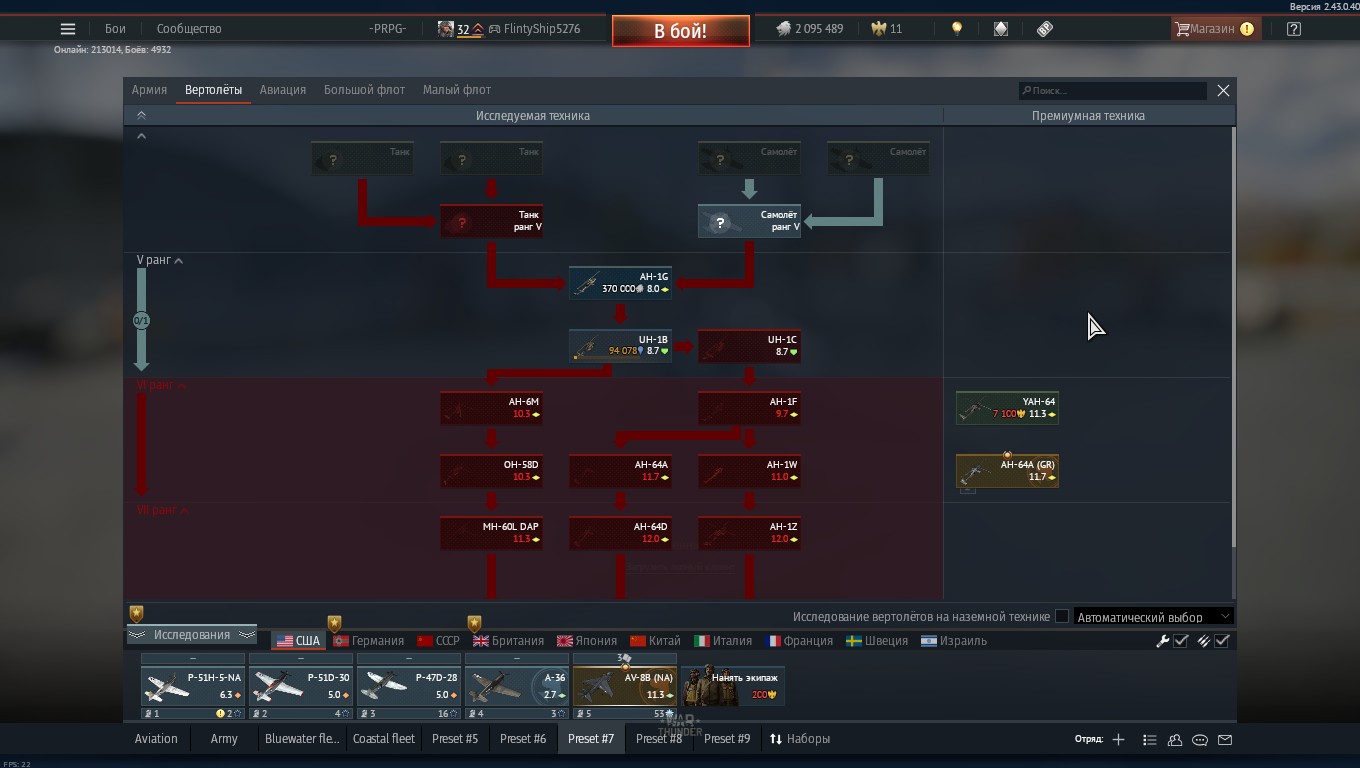
Task: Click Нанять экипаж hire crew slot
Action: (x=733, y=685)
